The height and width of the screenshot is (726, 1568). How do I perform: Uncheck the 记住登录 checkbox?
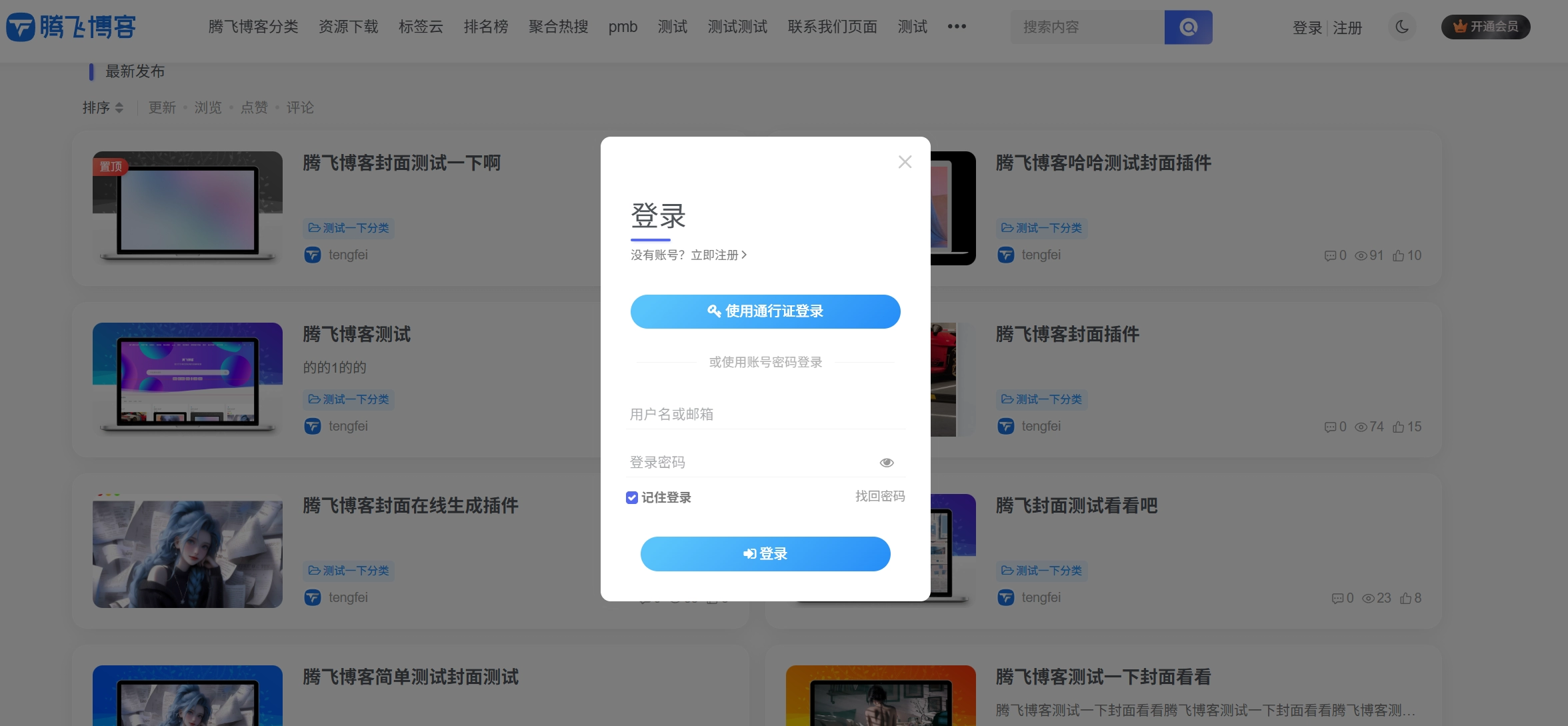(x=631, y=497)
